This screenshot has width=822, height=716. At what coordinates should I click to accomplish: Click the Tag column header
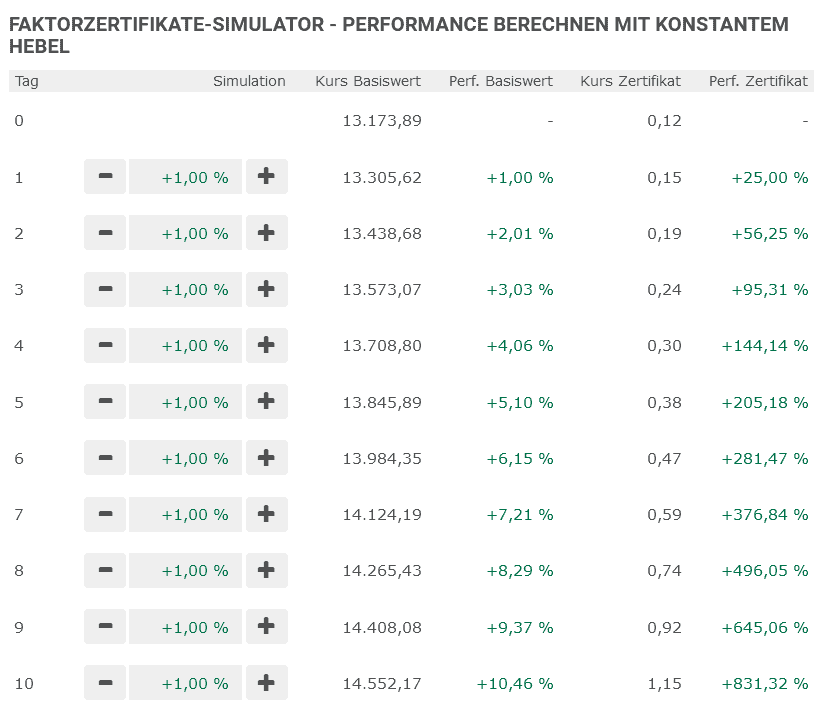26,81
